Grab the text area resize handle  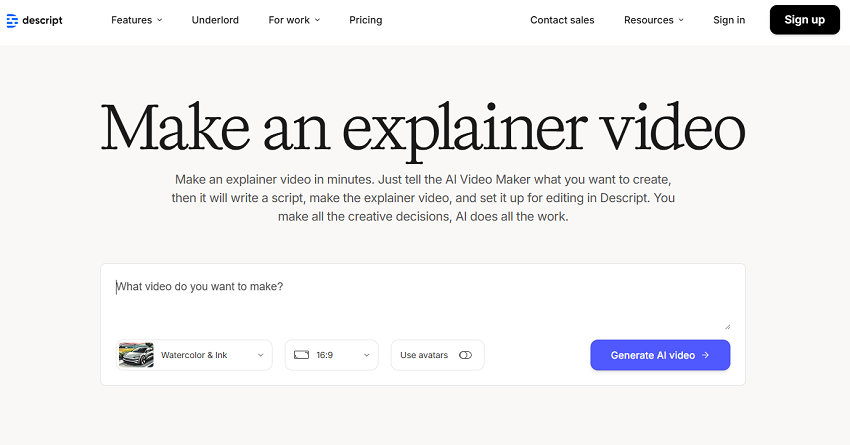coord(727,327)
